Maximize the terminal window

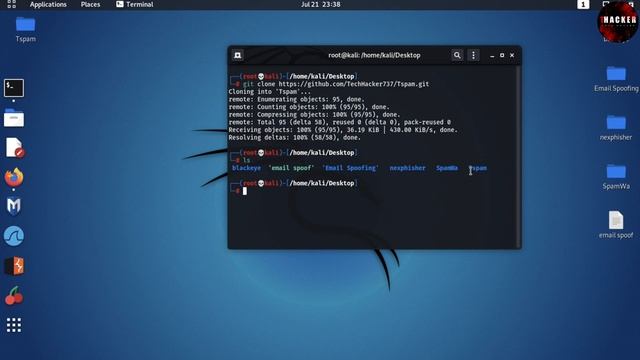(502, 55)
